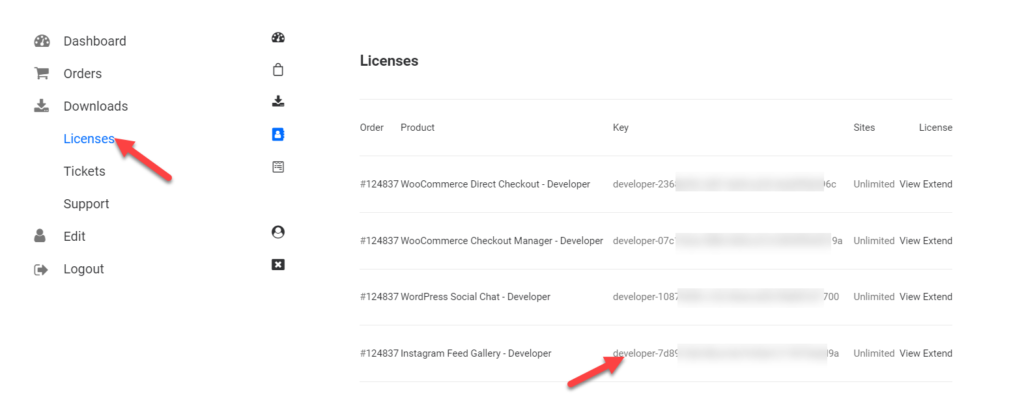Viewport: 1024px width, 399px height.
Task: Select the list-style tickets icon in the compact column
Action: 278,167
